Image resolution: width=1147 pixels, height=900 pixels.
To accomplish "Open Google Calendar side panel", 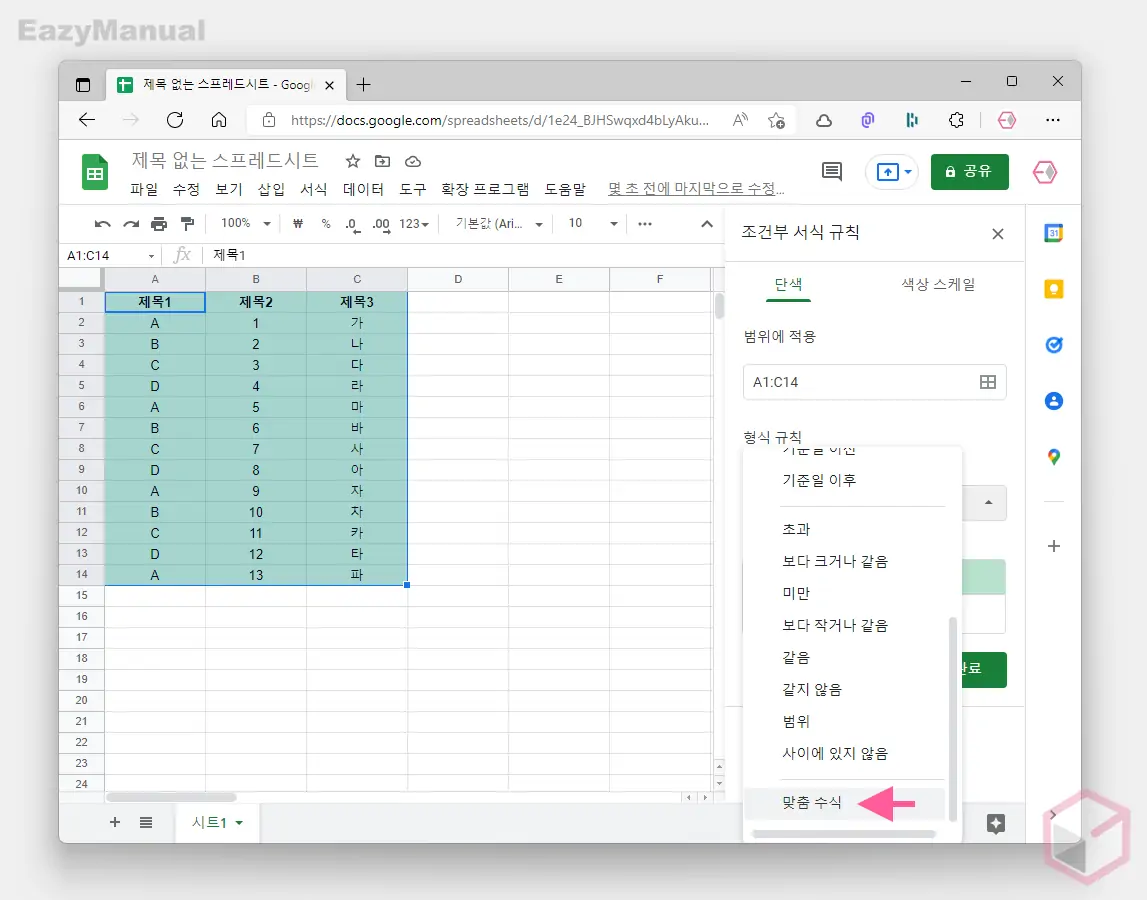I will tap(1053, 233).
